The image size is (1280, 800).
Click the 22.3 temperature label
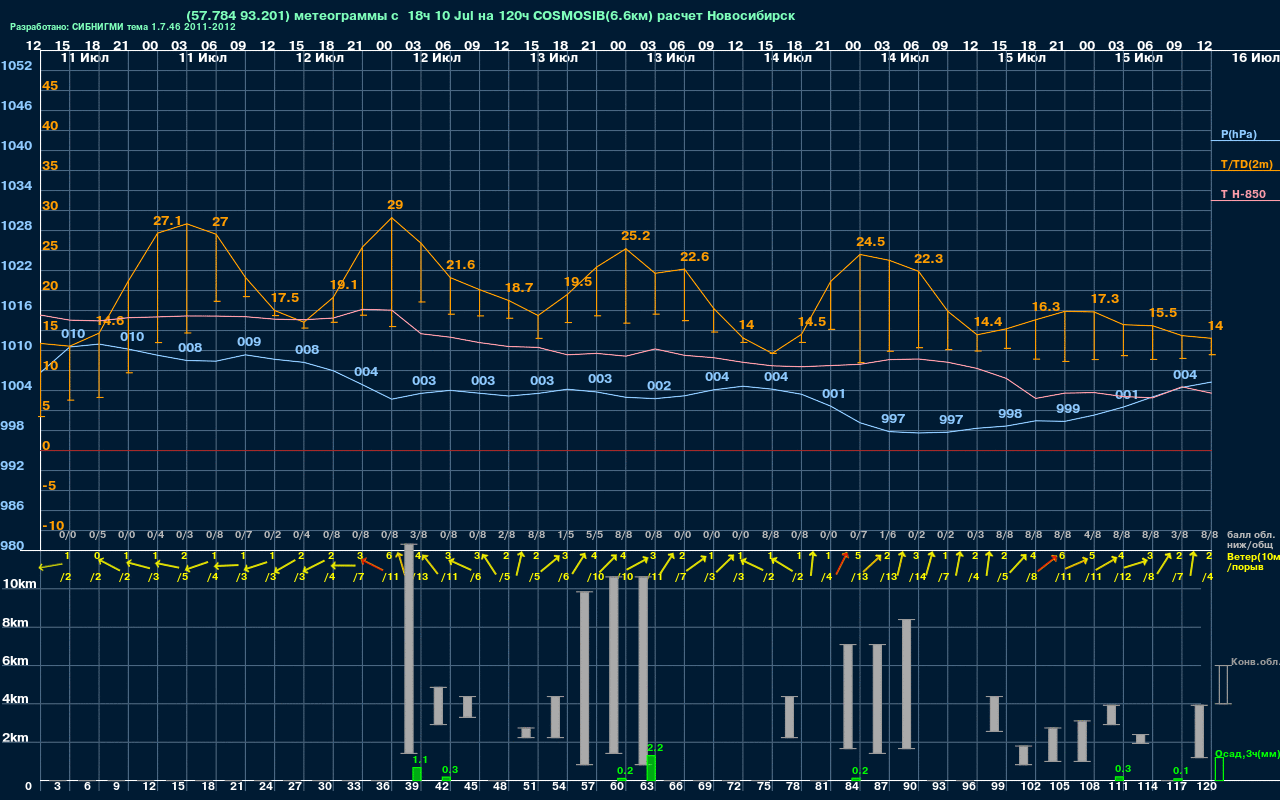tap(929, 259)
